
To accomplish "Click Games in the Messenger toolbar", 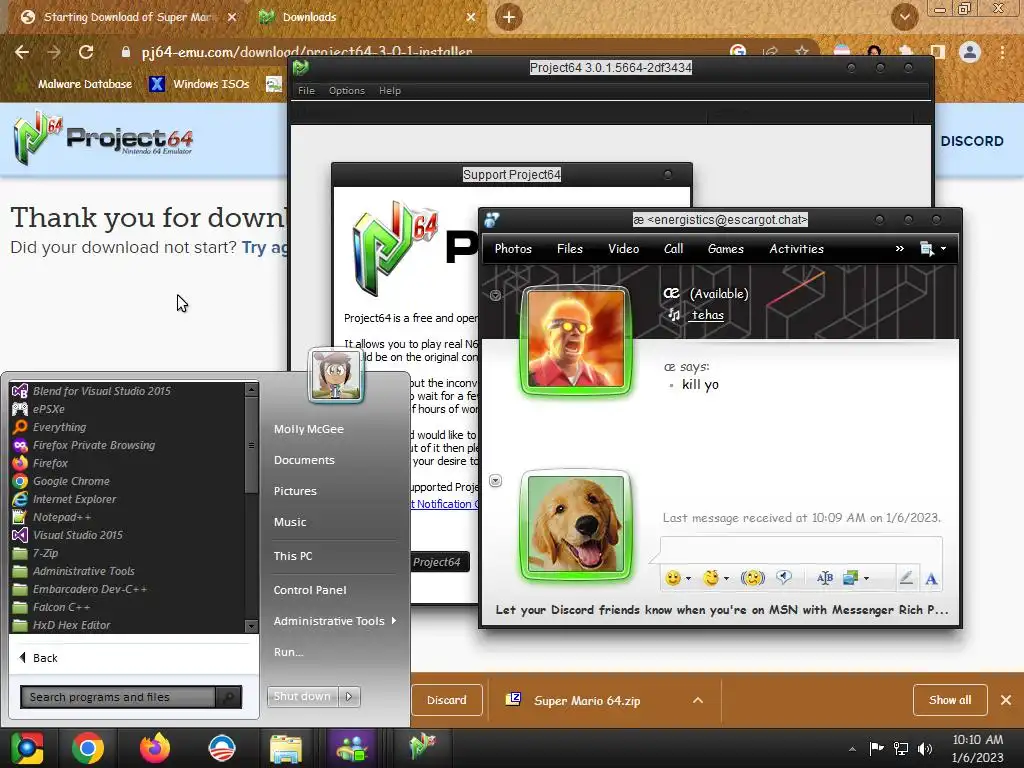I will [x=726, y=249].
